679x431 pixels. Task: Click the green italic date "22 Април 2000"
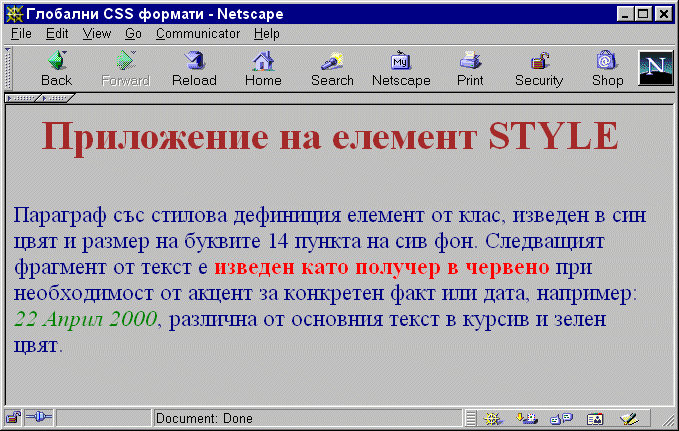(85, 319)
